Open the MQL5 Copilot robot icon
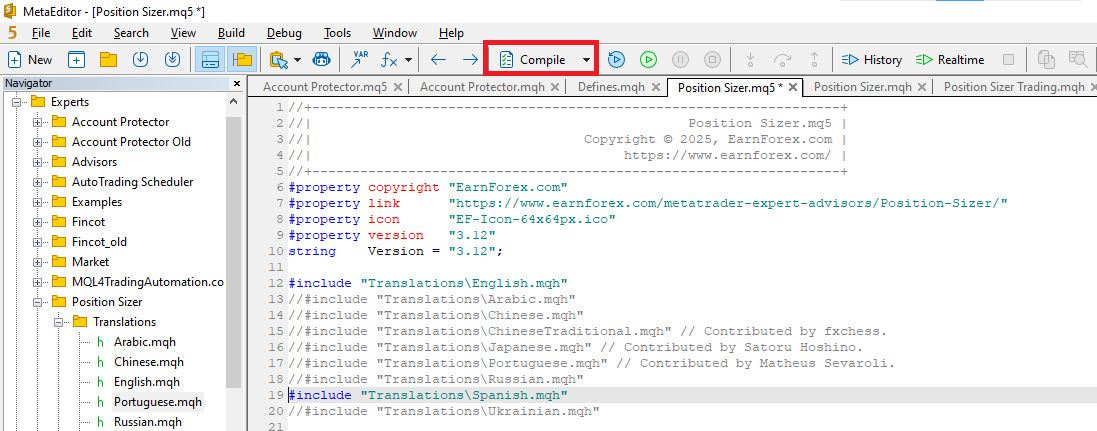The width and height of the screenshot is (1097, 431). (321, 59)
